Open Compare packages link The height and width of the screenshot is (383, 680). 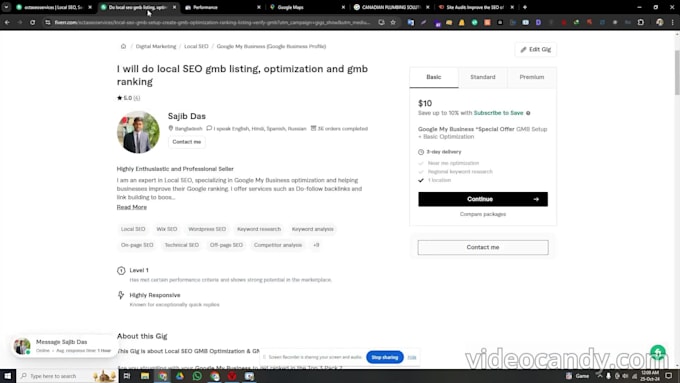coord(483,214)
